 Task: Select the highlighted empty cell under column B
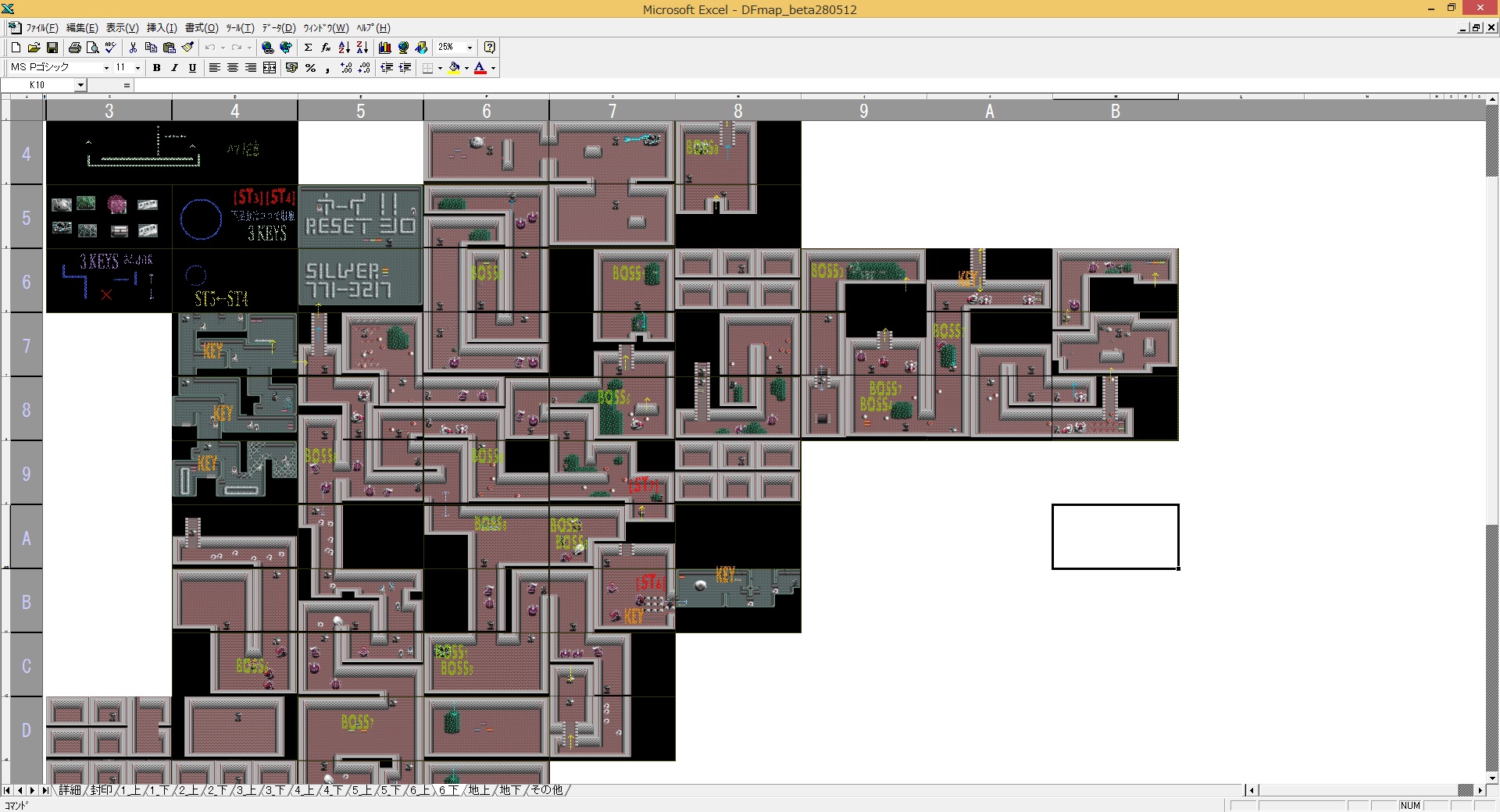tap(1115, 536)
